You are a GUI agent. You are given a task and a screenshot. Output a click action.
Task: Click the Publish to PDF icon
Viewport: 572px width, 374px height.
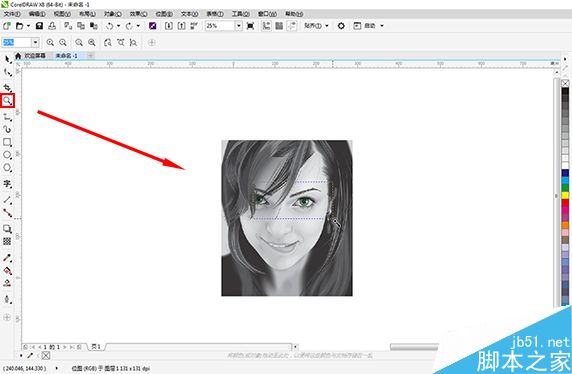pos(194,26)
